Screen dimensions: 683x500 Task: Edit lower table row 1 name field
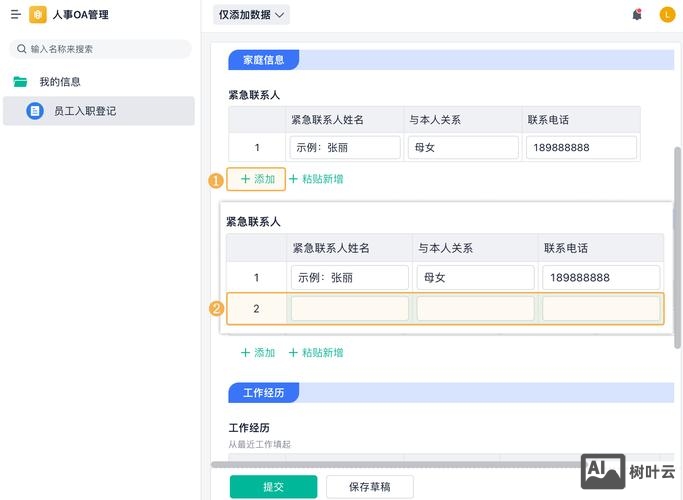[x=350, y=277]
